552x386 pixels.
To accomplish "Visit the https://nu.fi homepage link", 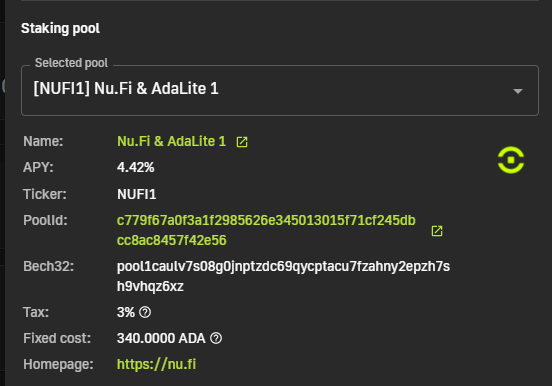I will click(156, 364).
